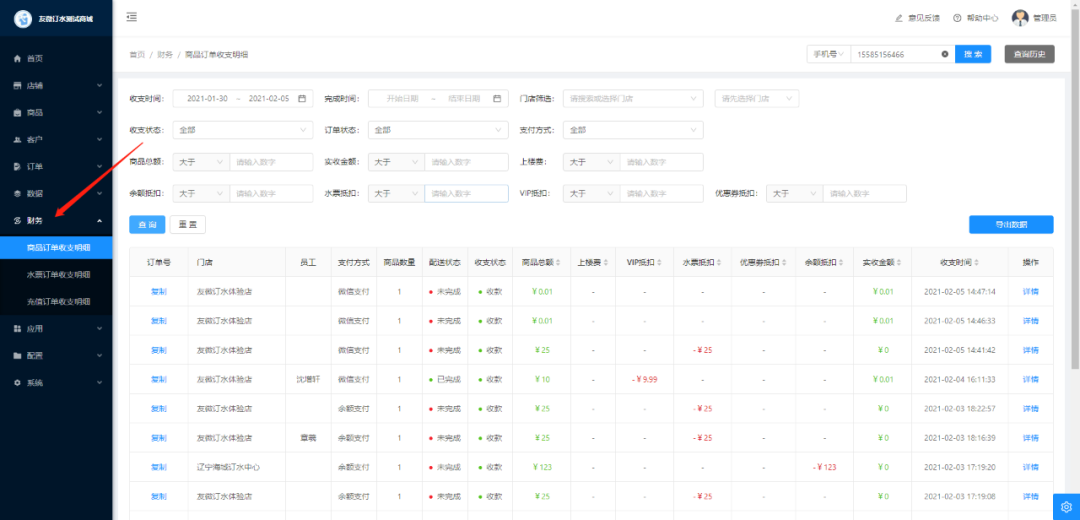Open the 支付方式 dropdown
This screenshot has height=520, width=1080.
(x=633, y=129)
